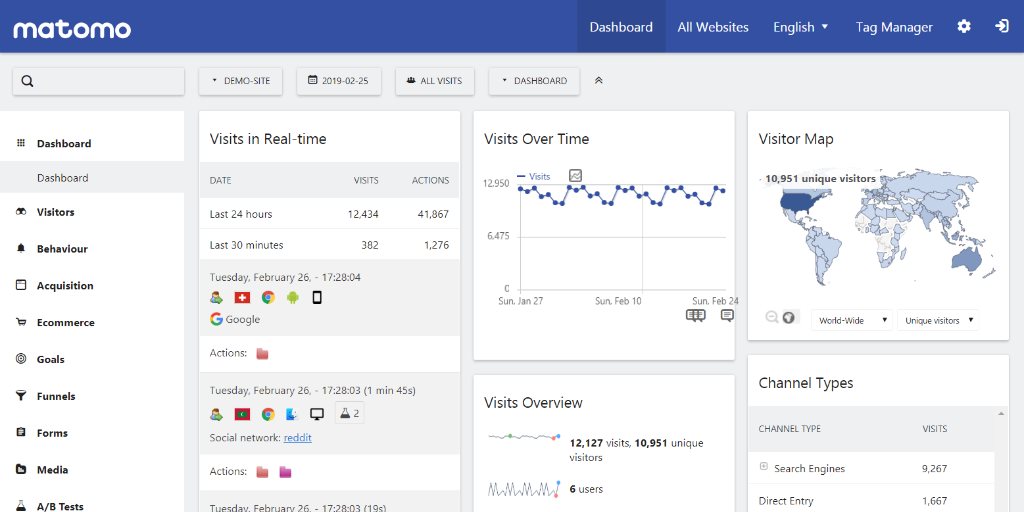This screenshot has height=512, width=1024.
Task: Open the DASHBOARD manager dropdown
Action: [x=534, y=81]
